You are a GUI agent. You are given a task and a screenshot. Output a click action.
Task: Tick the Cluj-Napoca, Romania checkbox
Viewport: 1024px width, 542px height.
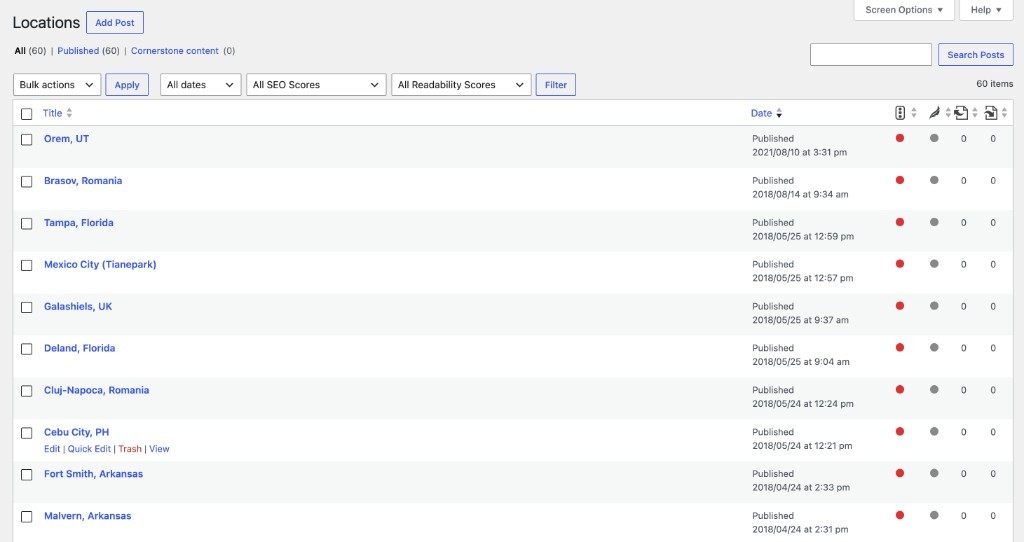tap(27, 391)
